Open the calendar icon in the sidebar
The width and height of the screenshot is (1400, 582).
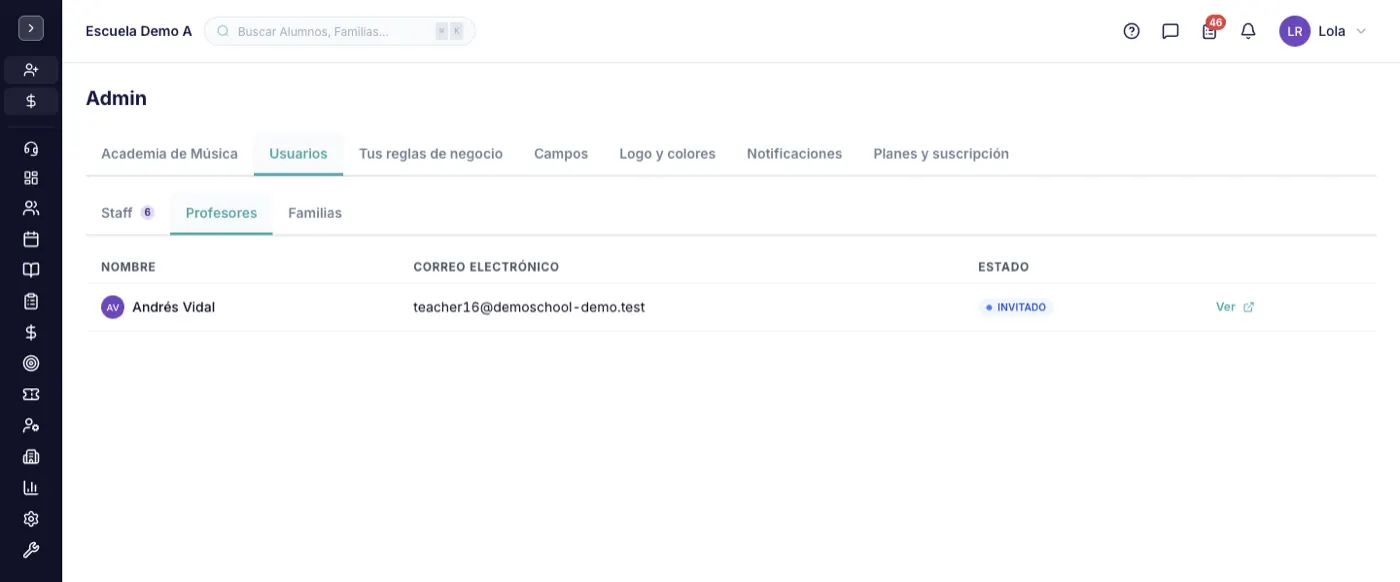(x=31, y=239)
